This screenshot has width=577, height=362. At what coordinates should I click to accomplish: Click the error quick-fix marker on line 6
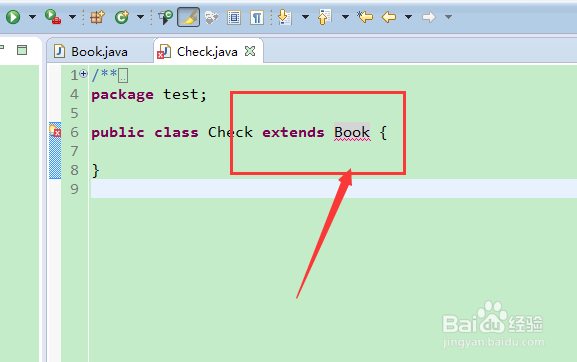(55, 131)
